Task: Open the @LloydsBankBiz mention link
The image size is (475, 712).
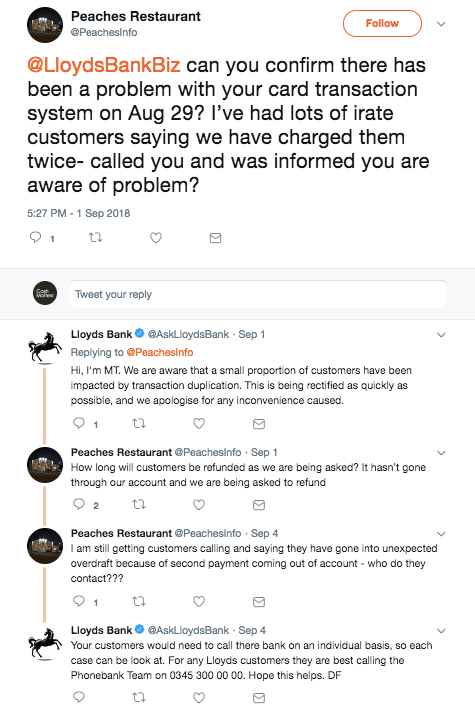Action: [104, 65]
